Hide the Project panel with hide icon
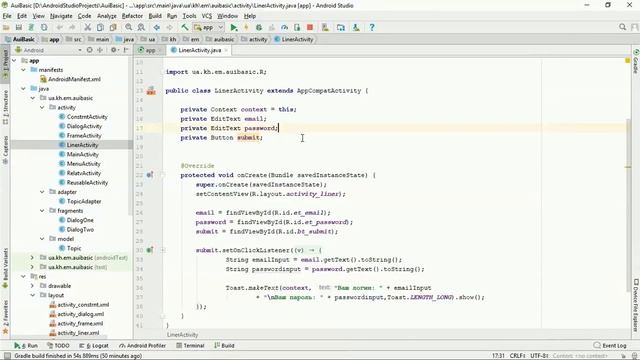 tap(126, 50)
